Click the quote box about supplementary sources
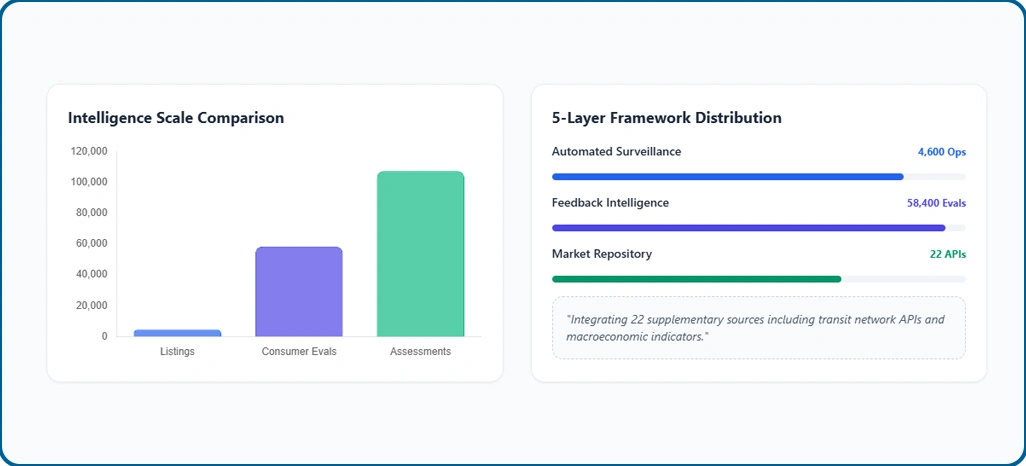The width and height of the screenshot is (1026, 466). point(758,328)
